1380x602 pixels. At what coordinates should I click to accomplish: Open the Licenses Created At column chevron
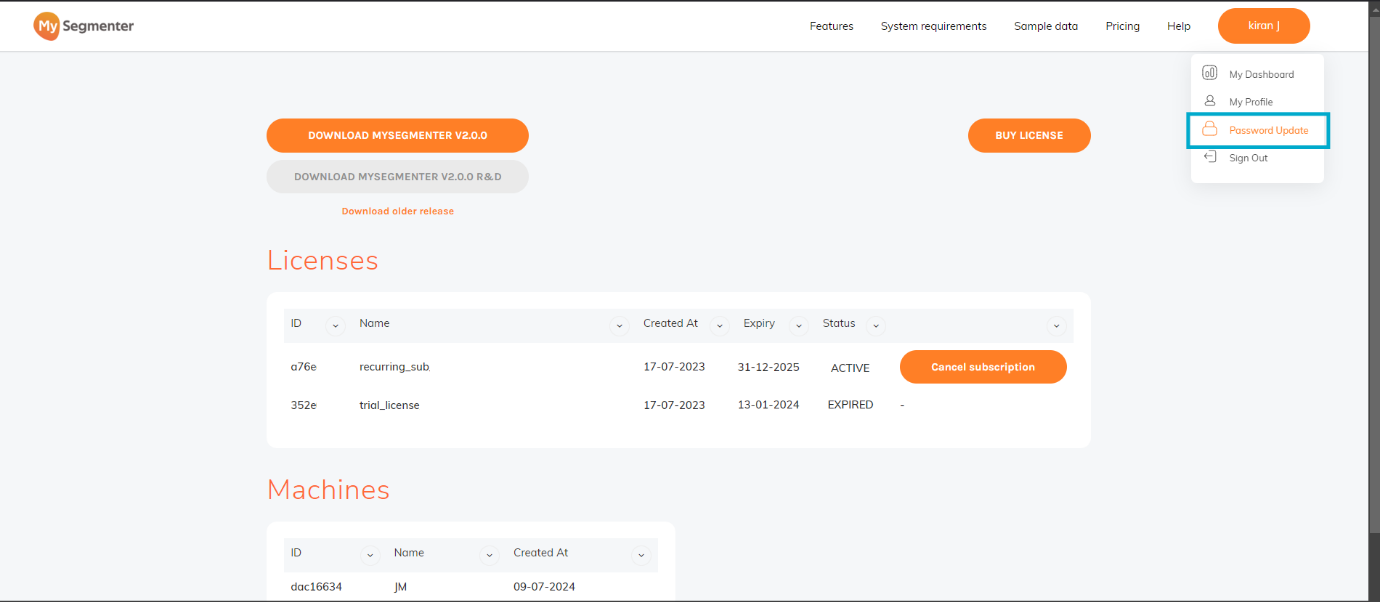719,326
